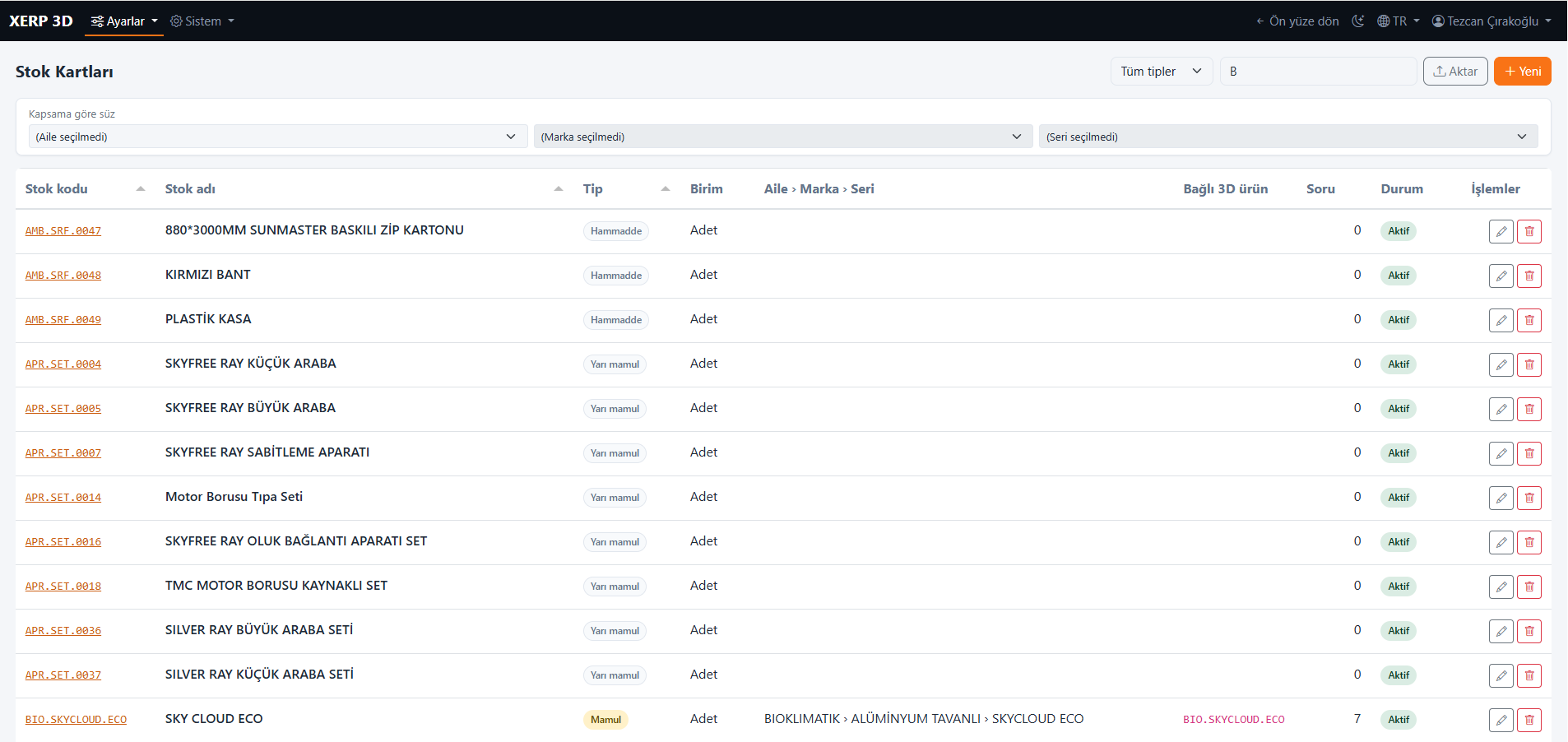Edit the KIRMIZI BANT row with pencil icon

click(1501, 276)
